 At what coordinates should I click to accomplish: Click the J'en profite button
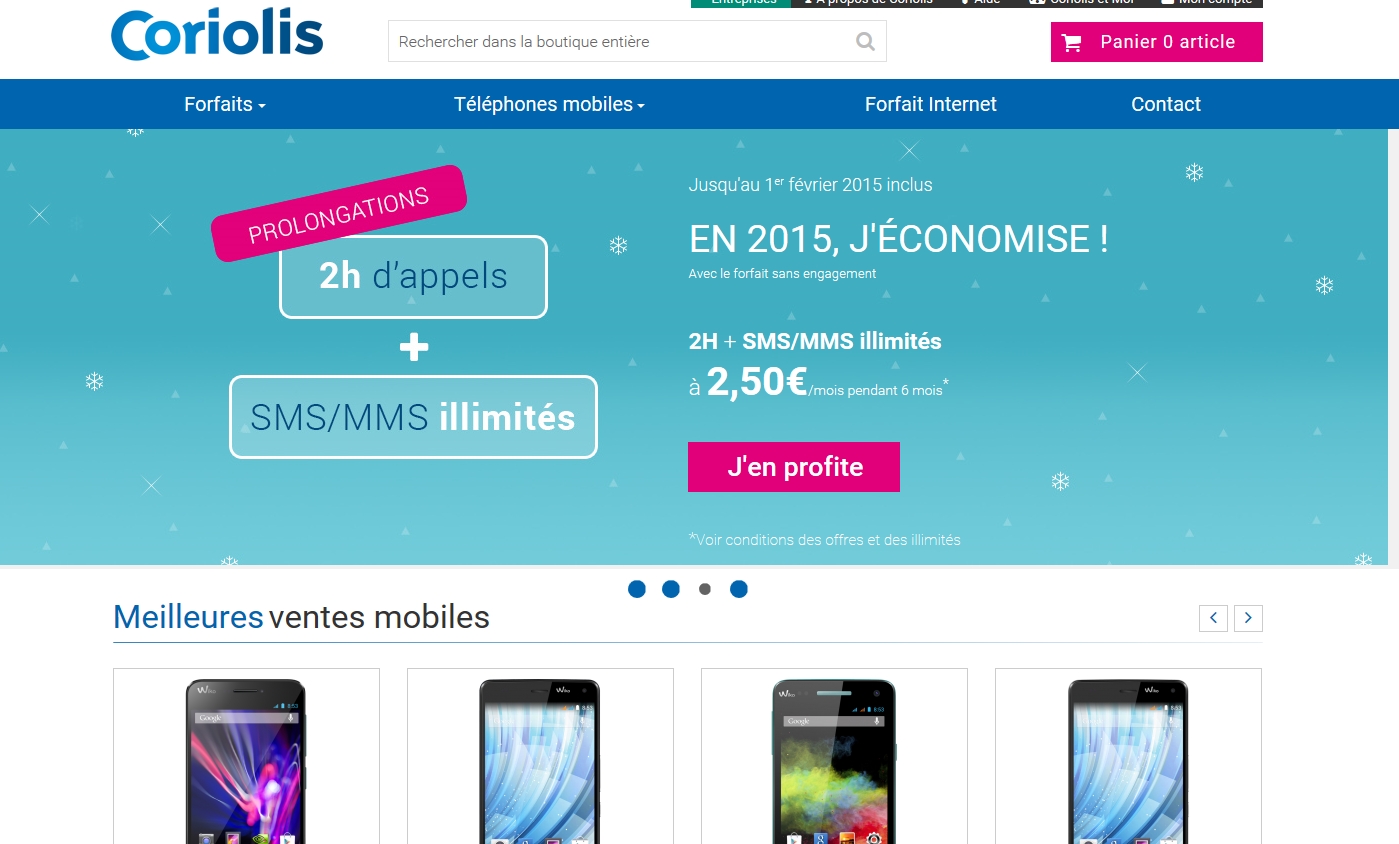794,467
